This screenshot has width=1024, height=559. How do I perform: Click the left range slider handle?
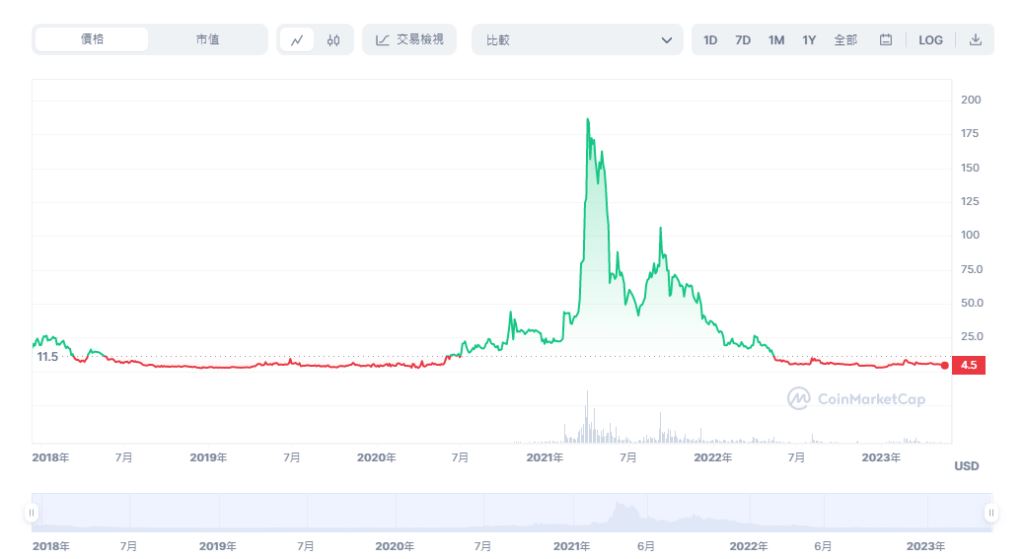click(x=32, y=513)
